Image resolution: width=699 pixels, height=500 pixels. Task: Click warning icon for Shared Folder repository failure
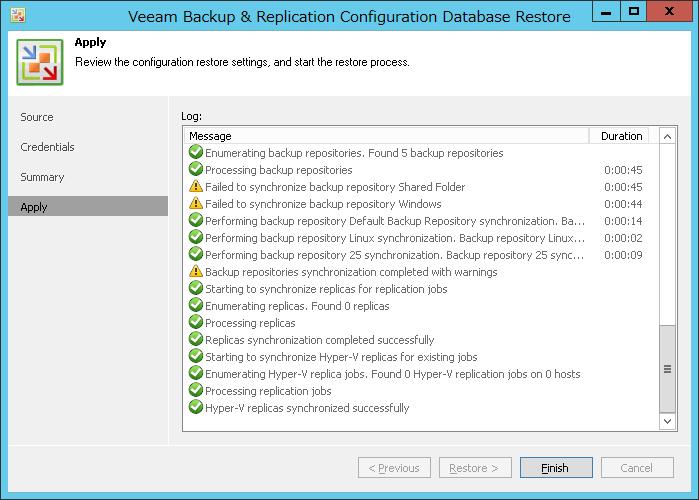[x=196, y=186]
